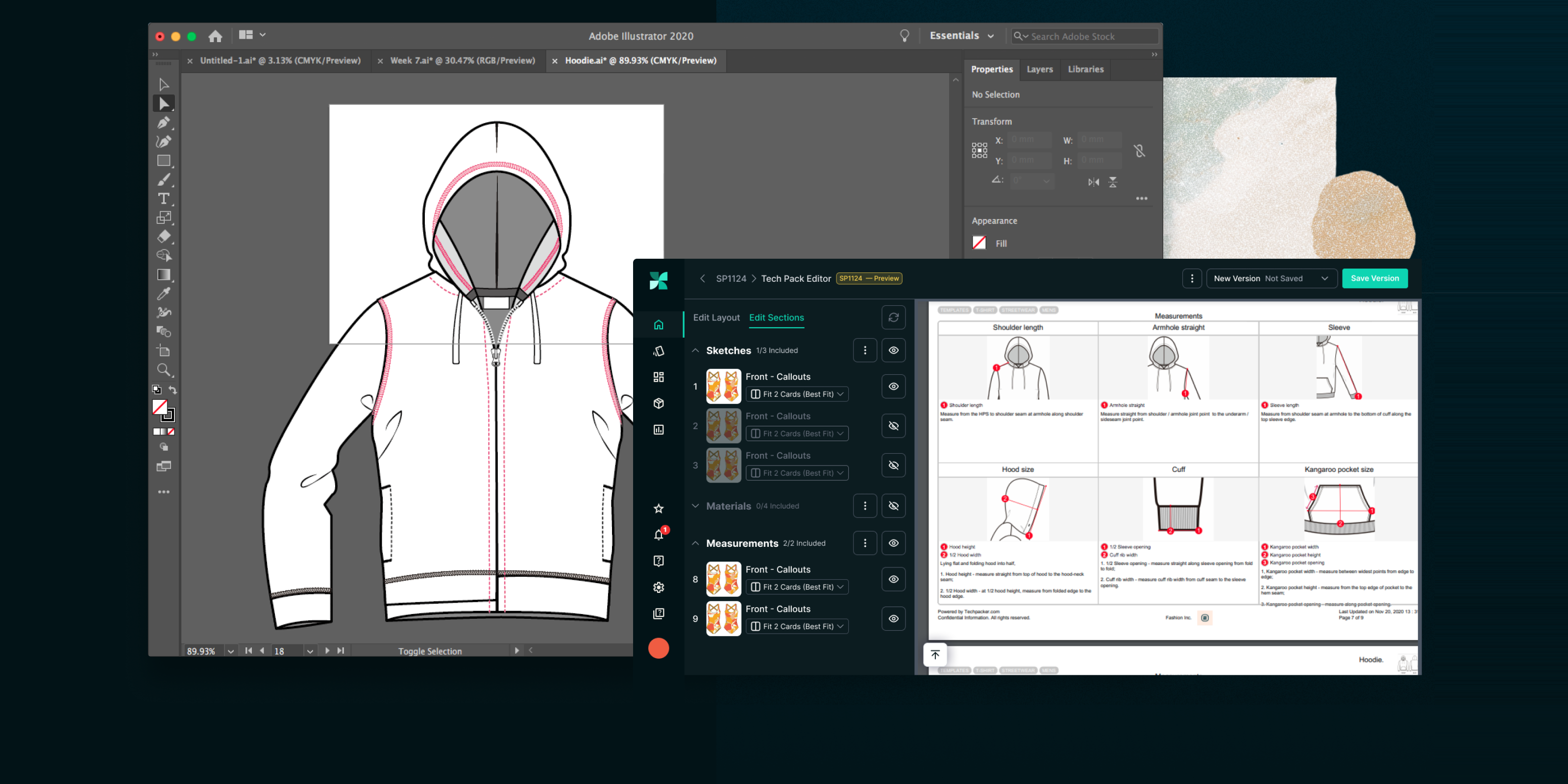
Task: Choose the Type tool in Illustrator
Action: 164,198
